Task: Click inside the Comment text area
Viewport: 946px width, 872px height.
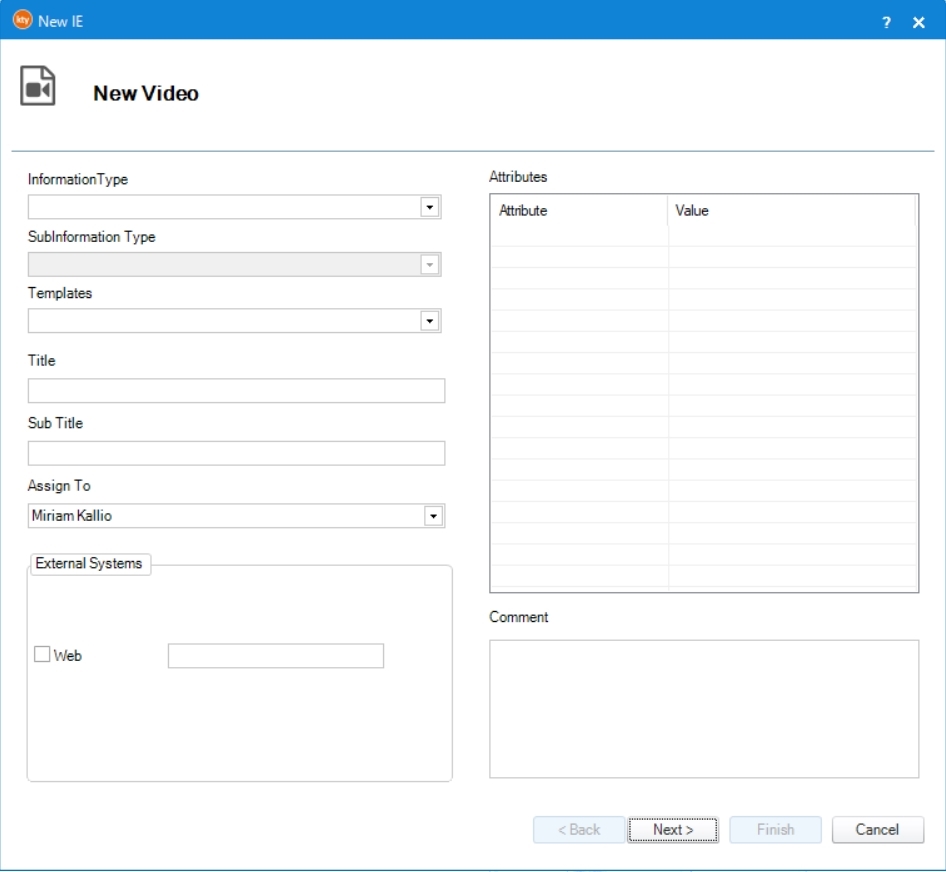Action: 703,708
